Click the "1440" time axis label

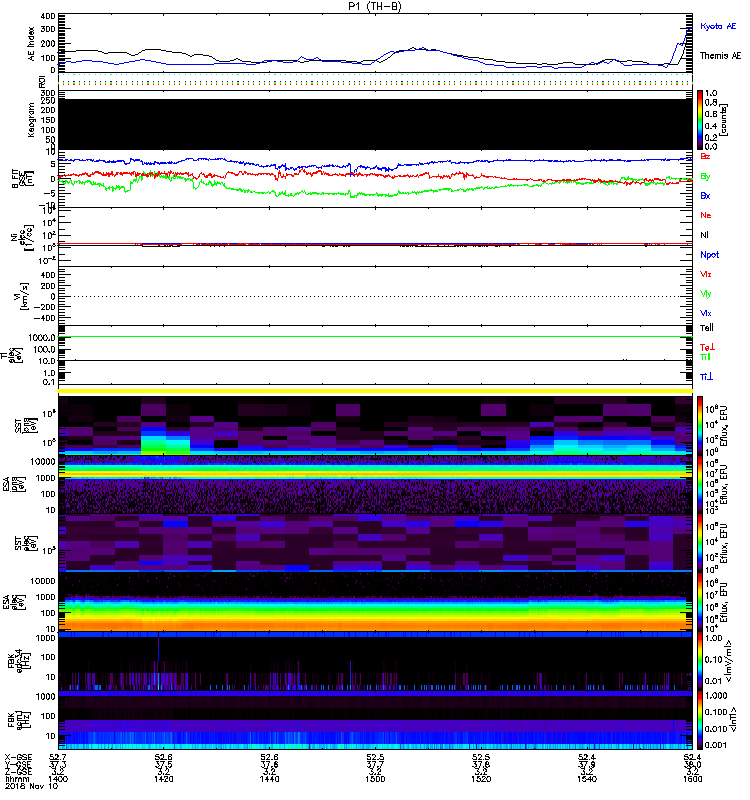click(x=269, y=779)
